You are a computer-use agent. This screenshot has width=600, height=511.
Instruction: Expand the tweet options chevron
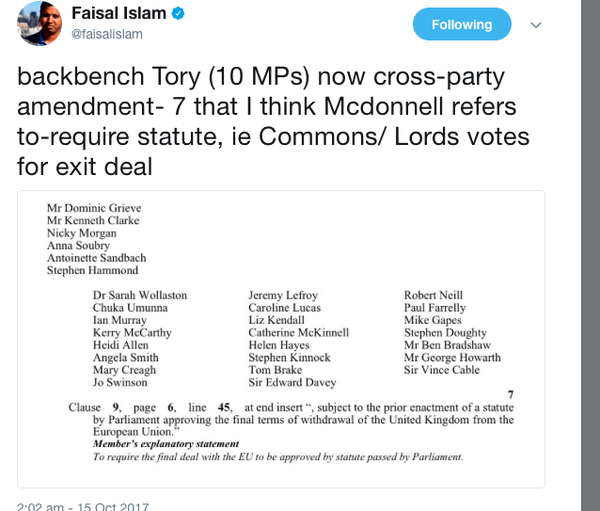point(537,24)
